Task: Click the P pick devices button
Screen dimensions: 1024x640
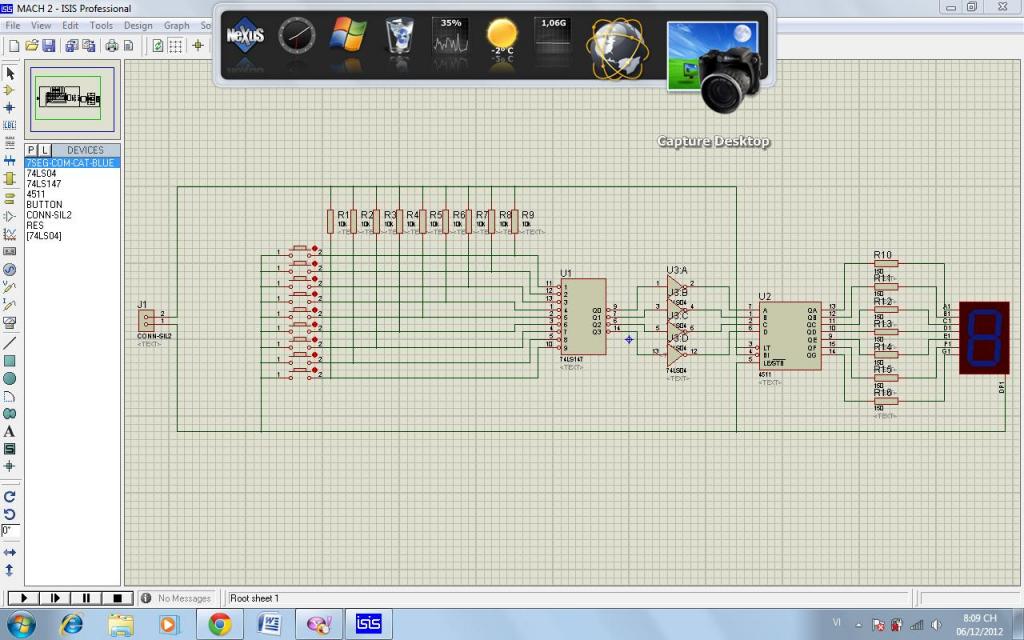Action: point(31,150)
